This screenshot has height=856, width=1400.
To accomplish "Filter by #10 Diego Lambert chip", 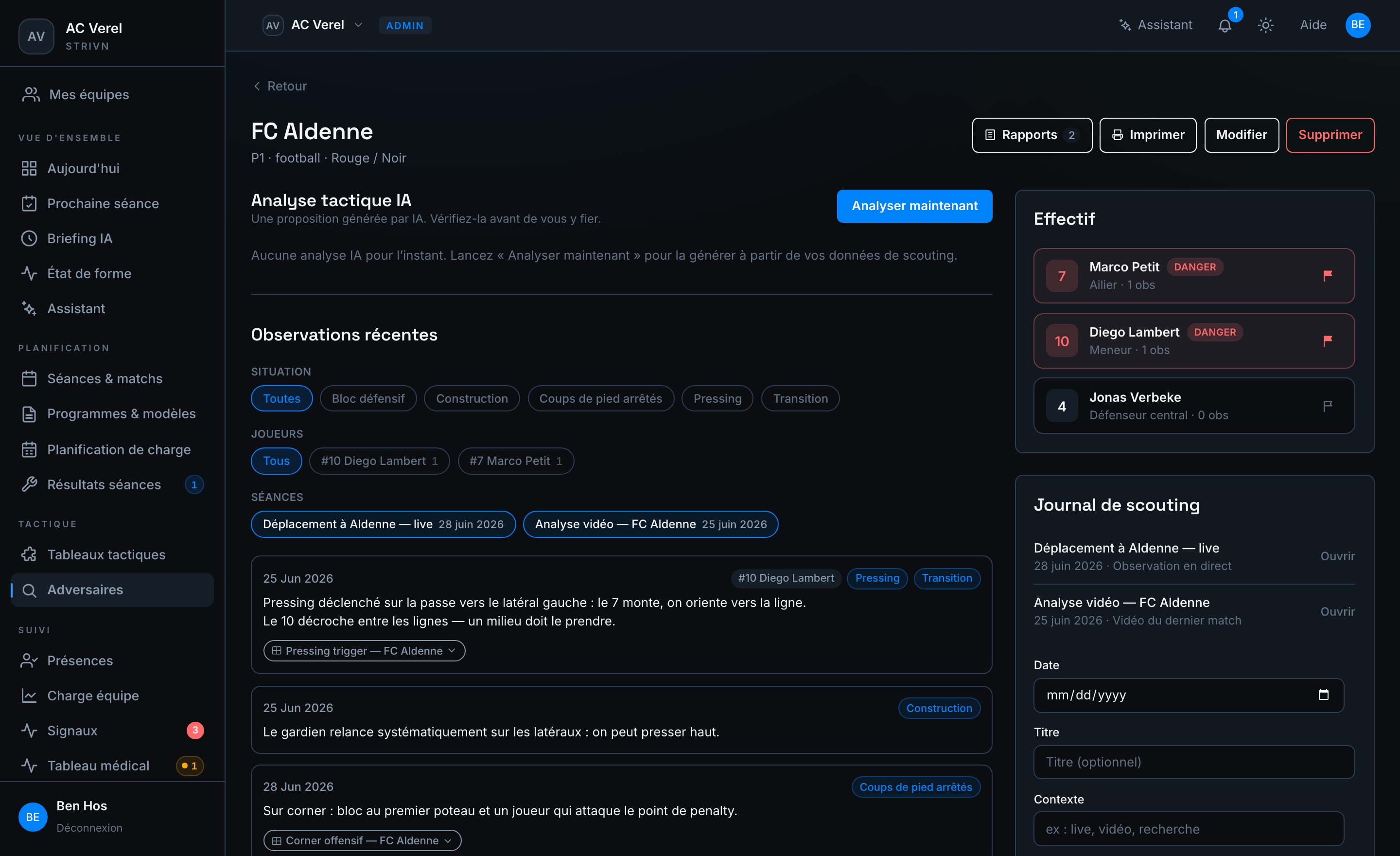I will pyautogui.click(x=379, y=461).
